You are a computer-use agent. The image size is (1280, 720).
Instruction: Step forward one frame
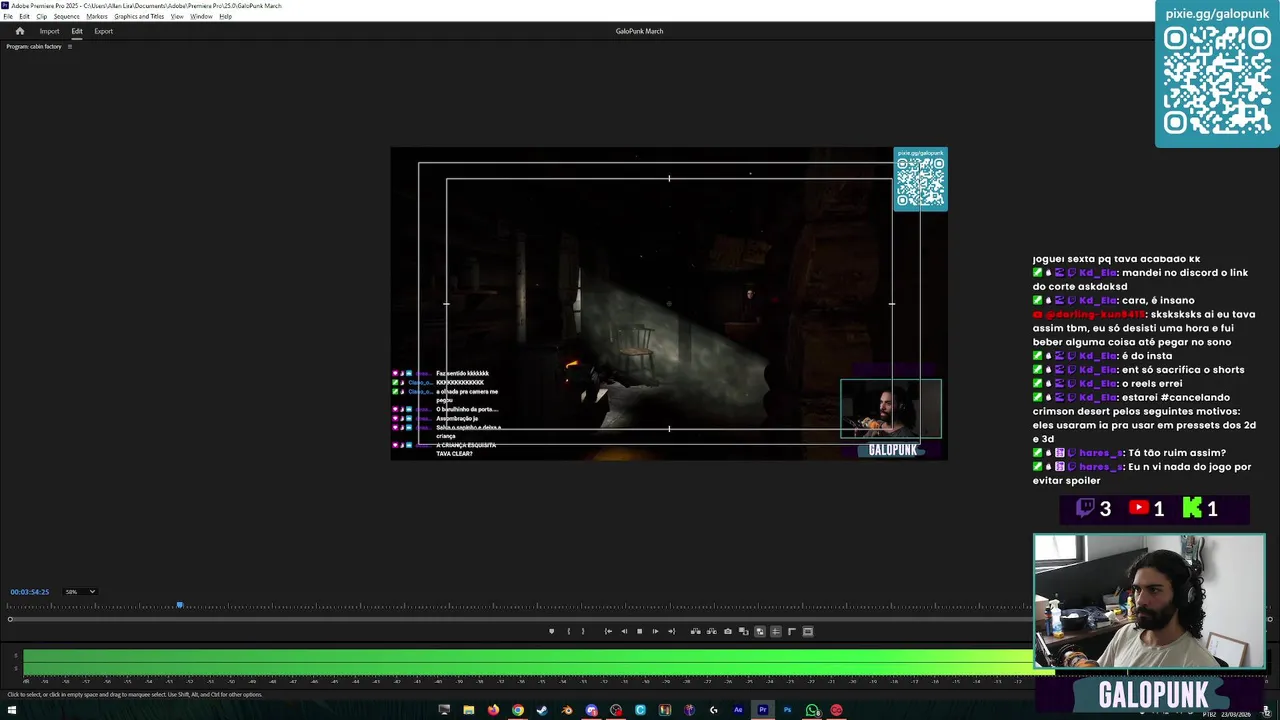coord(655,631)
